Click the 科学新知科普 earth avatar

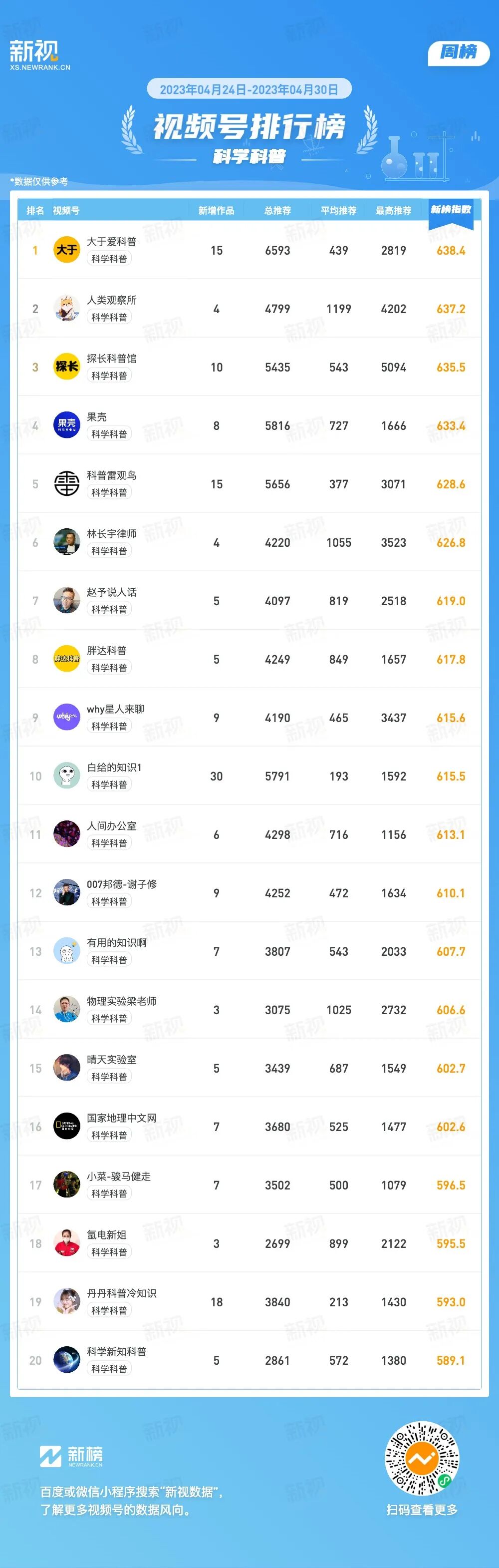[67, 1360]
